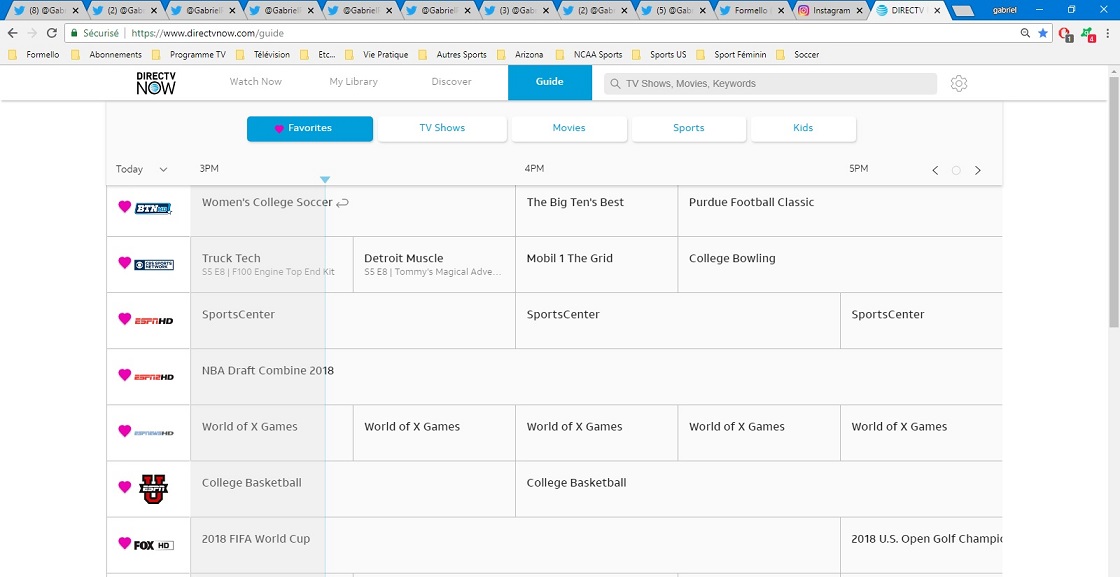Viewport: 1120px width, 577px height.
Task: Open the Chrome three-dot menu
Action: [1107, 33]
